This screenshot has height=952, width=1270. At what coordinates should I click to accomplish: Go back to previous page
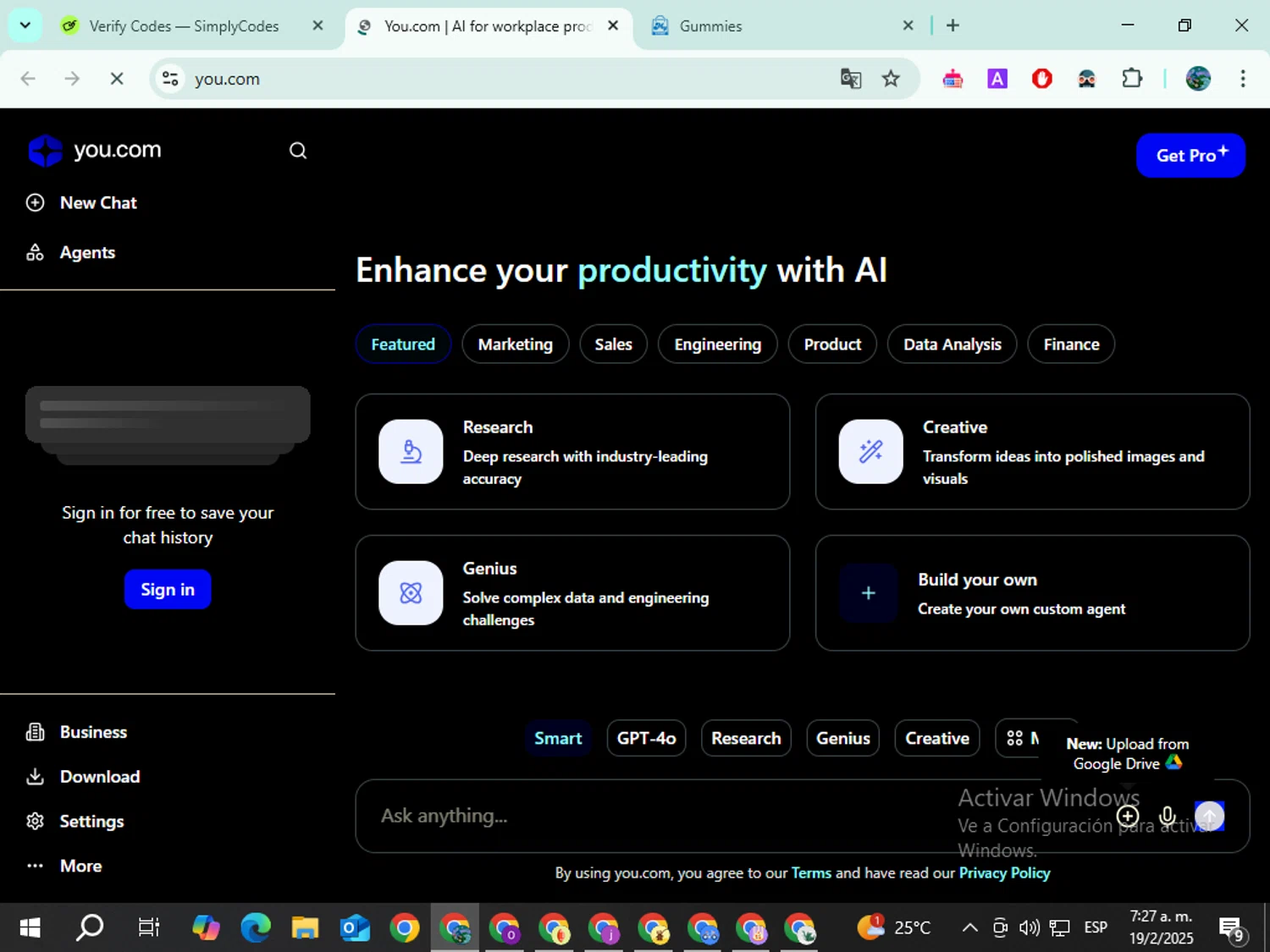coord(28,79)
